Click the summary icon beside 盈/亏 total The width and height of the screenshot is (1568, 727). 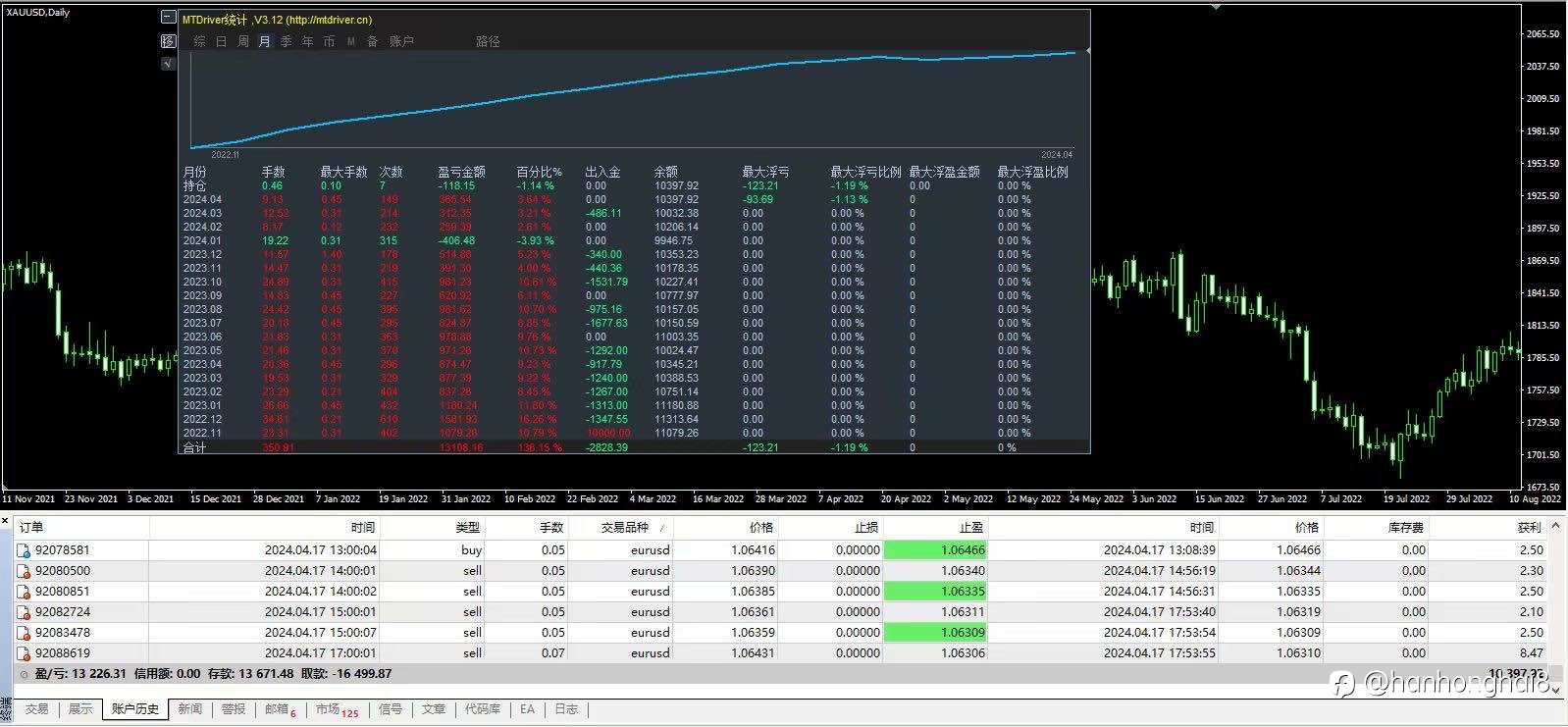(24, 674)
